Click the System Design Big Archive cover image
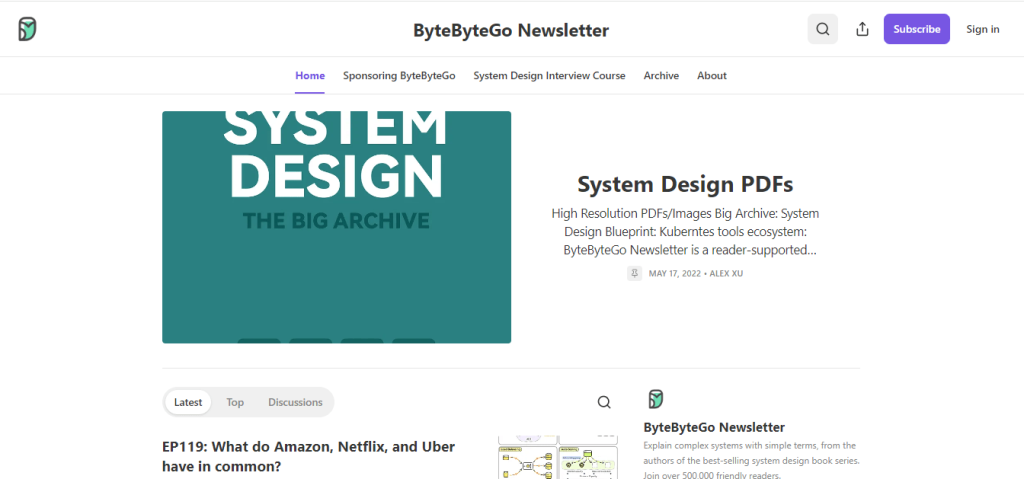 [x=336, y=227]
